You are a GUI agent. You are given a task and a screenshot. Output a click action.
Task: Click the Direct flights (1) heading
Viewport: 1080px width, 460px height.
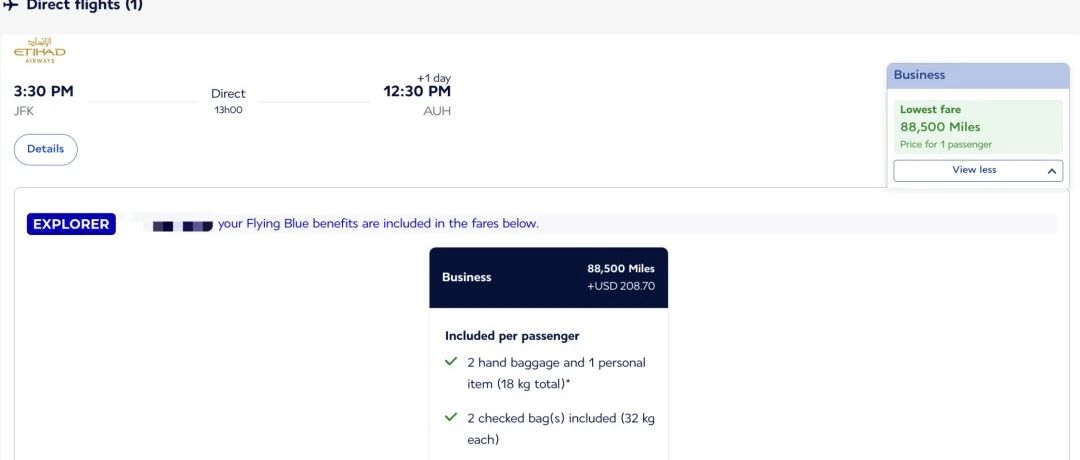coord(84,6)
